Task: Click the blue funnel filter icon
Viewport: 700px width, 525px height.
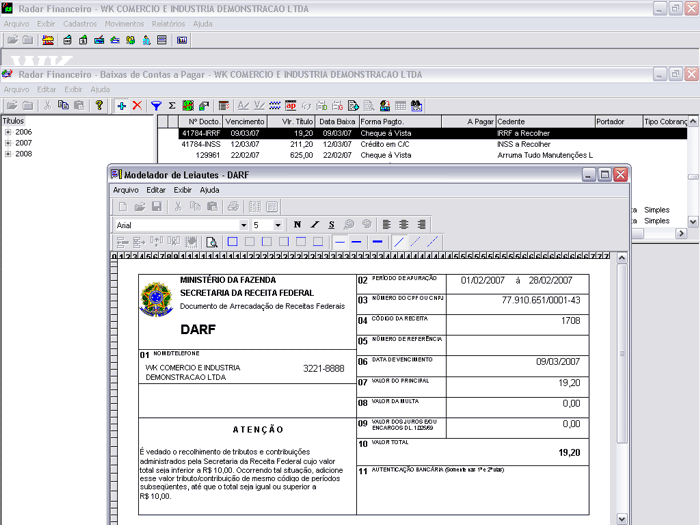Action: pos(156,105)
